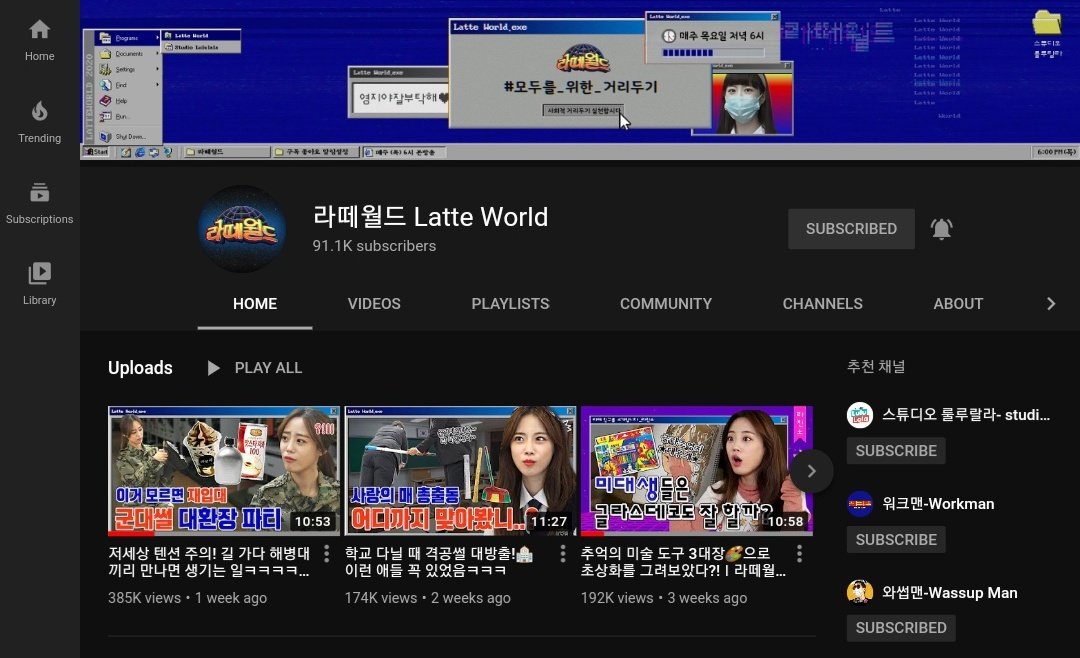Image resolution: width=1080 pixels, height=658 pixels.
Task: Click the 와썹맨-Wassup Man channel avatar
Action: (x=860, y=592)
